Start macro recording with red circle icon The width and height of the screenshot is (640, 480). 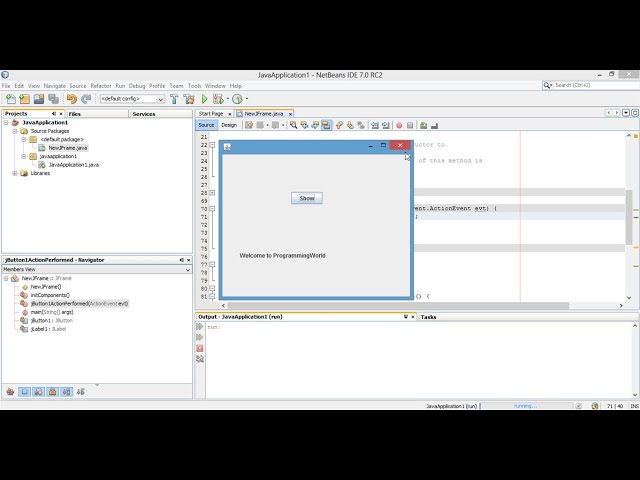tap(399, 125)
